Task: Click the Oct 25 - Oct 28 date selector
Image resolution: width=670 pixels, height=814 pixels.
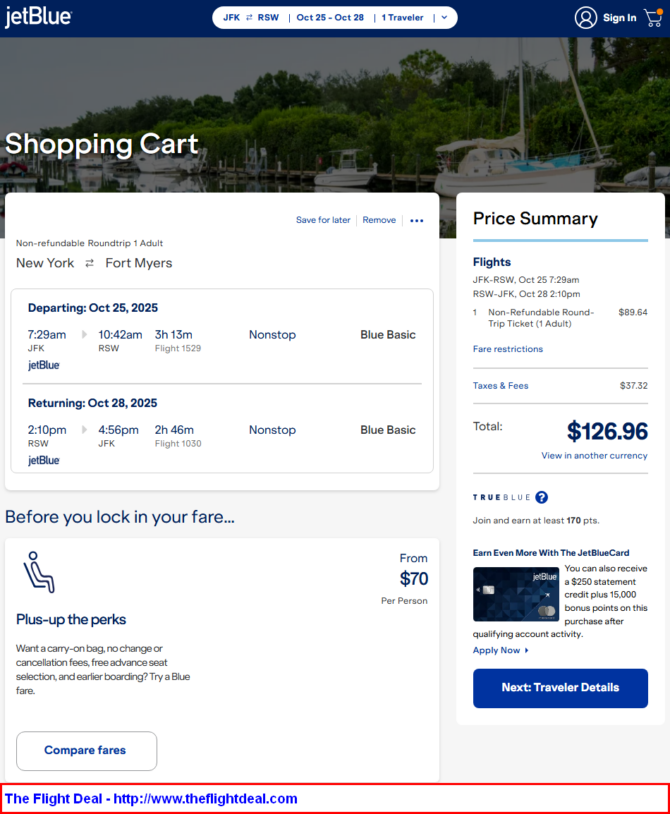Action: [330, 18]
